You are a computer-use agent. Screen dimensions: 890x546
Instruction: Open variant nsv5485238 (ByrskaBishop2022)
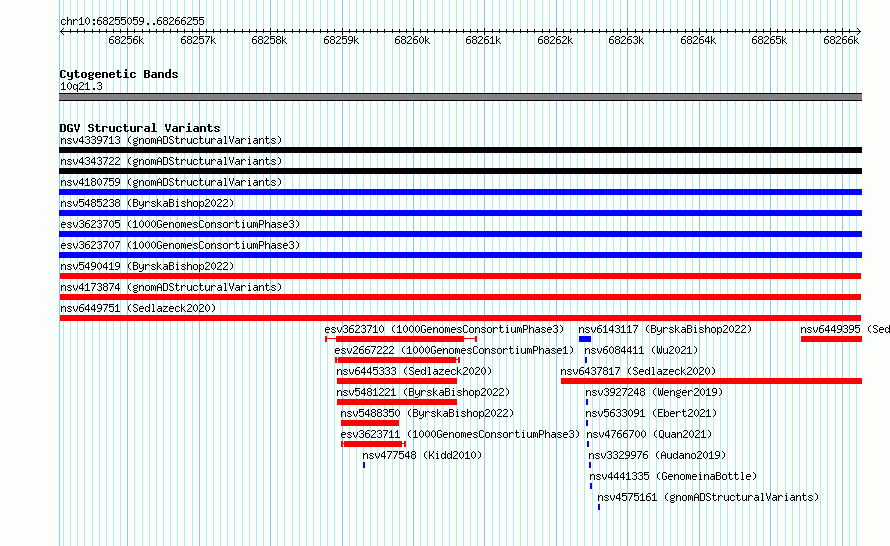[x=147, y=203]
